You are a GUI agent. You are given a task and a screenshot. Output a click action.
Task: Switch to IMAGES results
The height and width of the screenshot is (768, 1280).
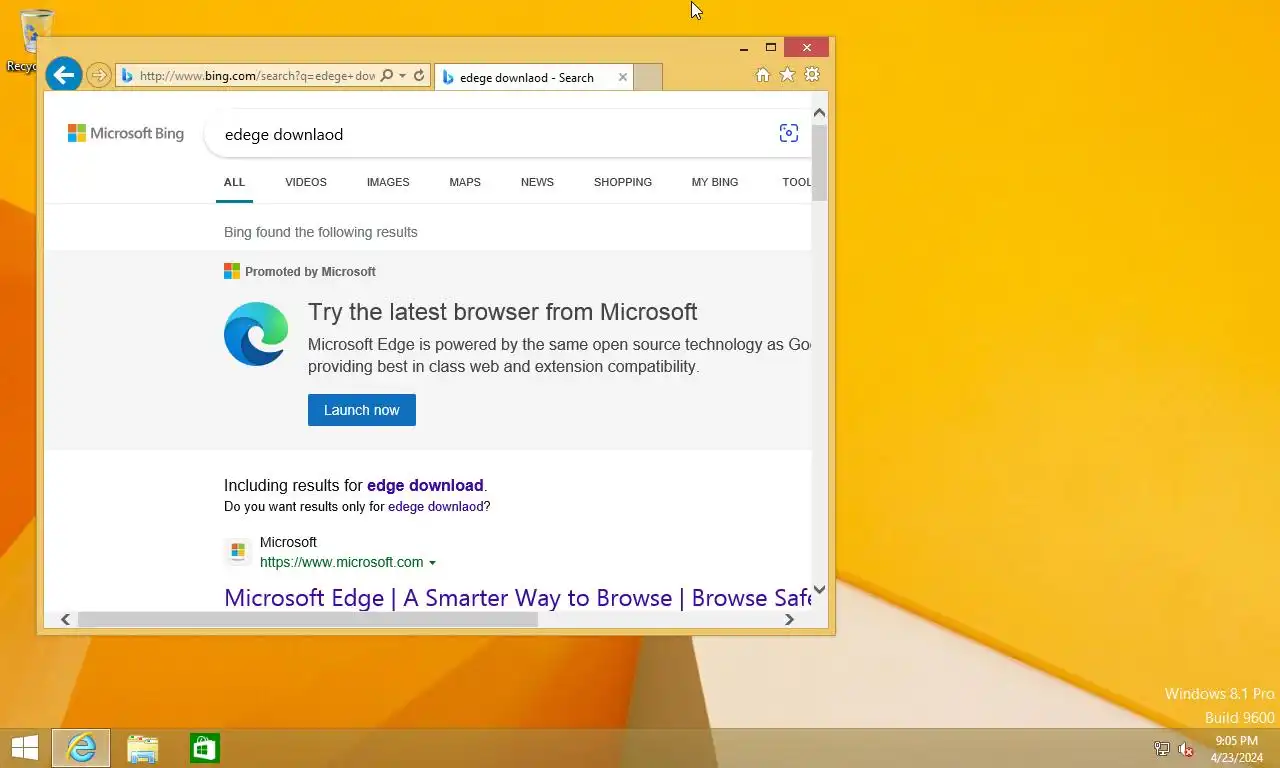[388, 182]
